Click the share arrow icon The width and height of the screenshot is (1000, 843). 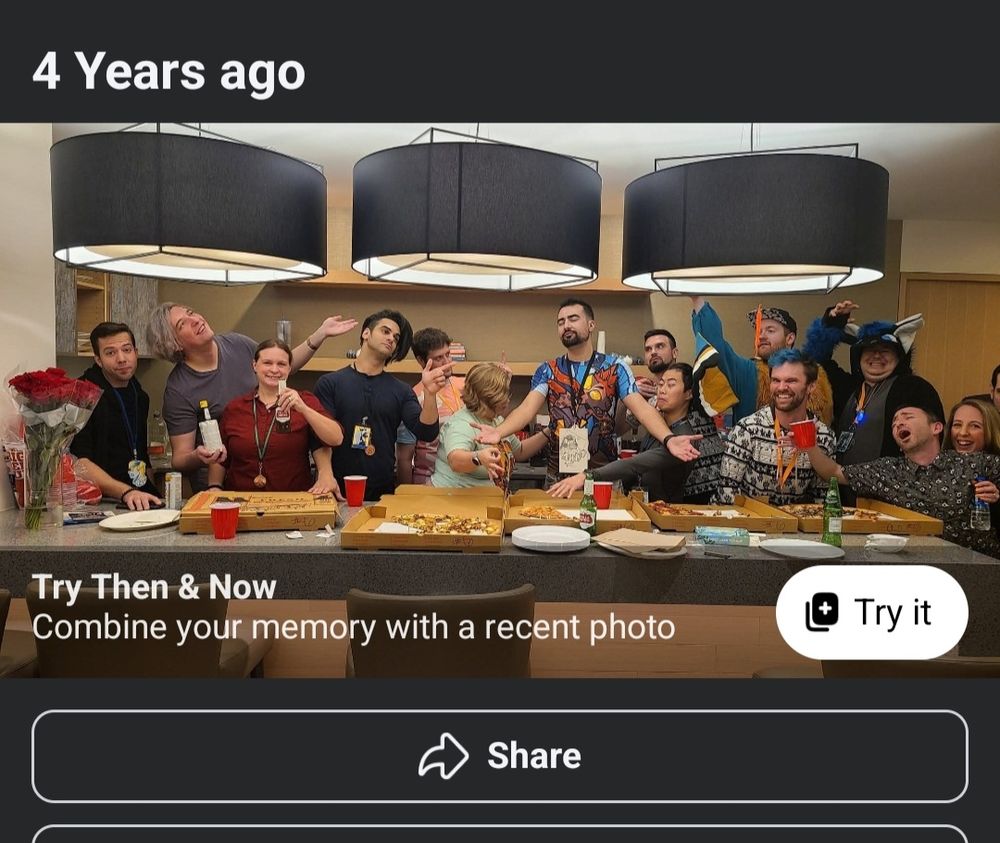(x=443, y=756)
